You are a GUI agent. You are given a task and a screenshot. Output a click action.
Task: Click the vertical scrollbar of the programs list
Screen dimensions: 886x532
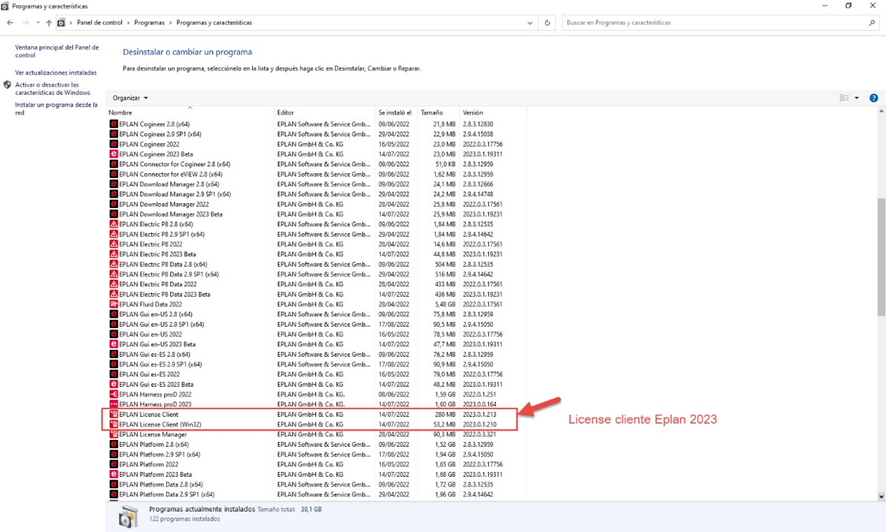[880, 300]
